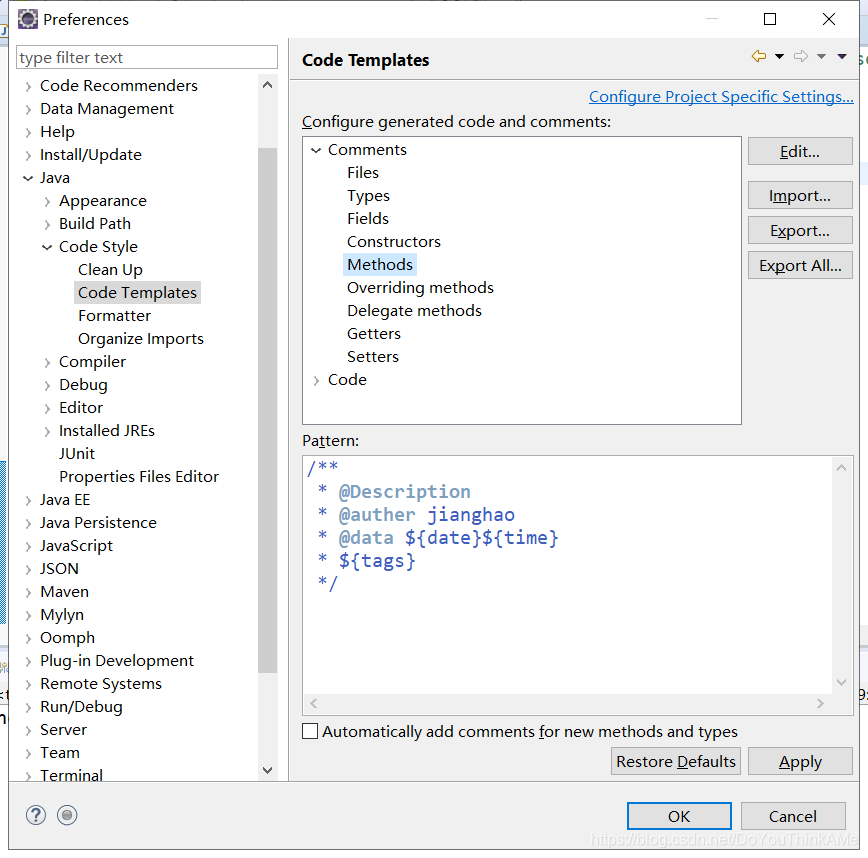Click the Apply button
This screenshot has width=868, height=858.
point(800,761)
